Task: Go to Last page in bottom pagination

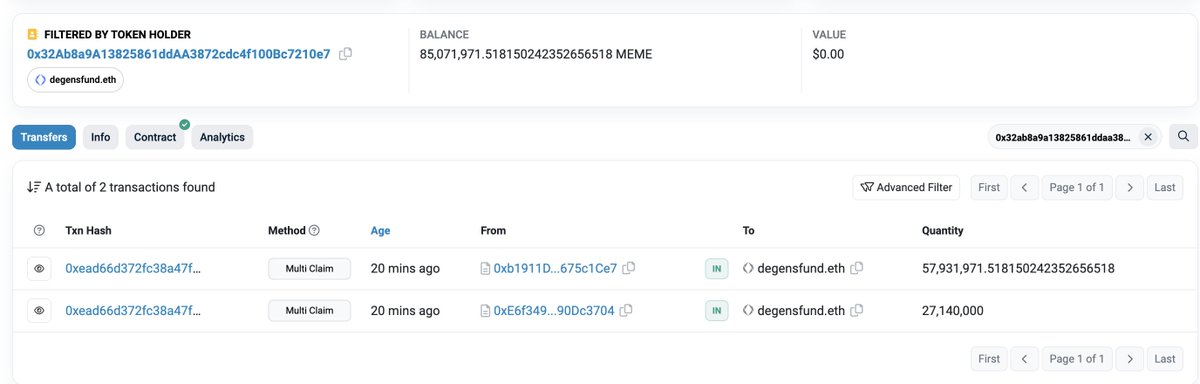Action: tap(1165, 358)
